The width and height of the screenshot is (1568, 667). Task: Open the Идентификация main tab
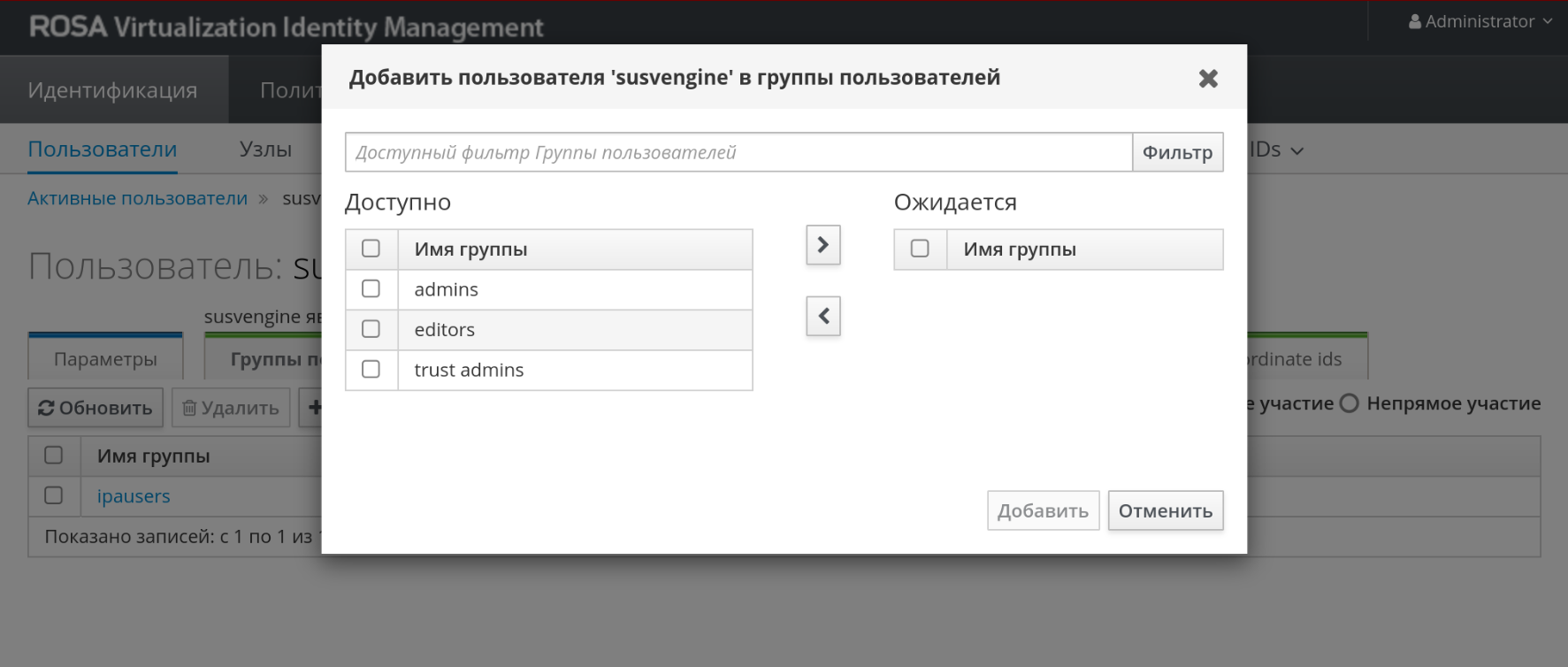click(x=113, y=90)
